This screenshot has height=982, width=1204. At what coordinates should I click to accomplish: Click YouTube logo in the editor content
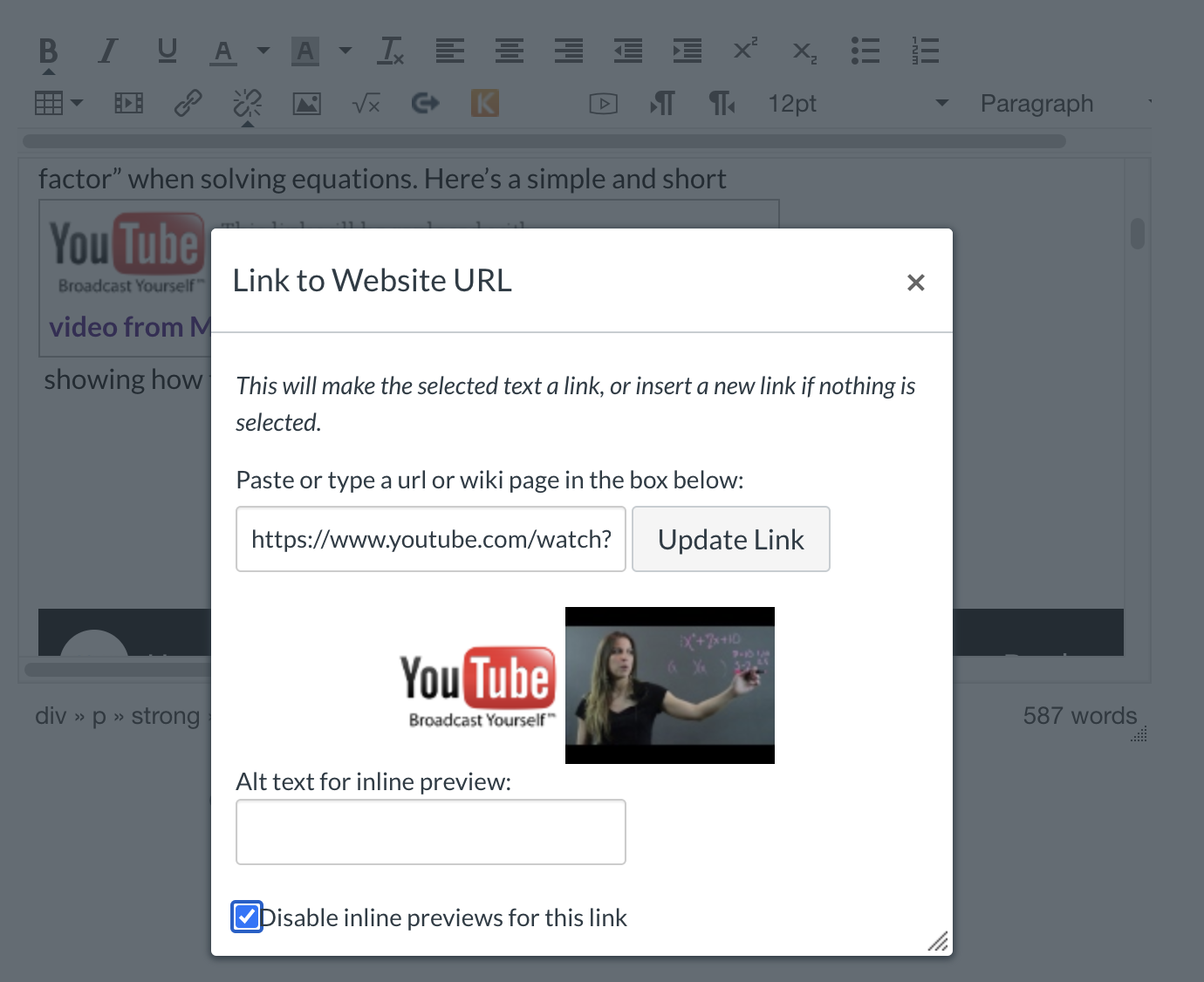[127, 253]
